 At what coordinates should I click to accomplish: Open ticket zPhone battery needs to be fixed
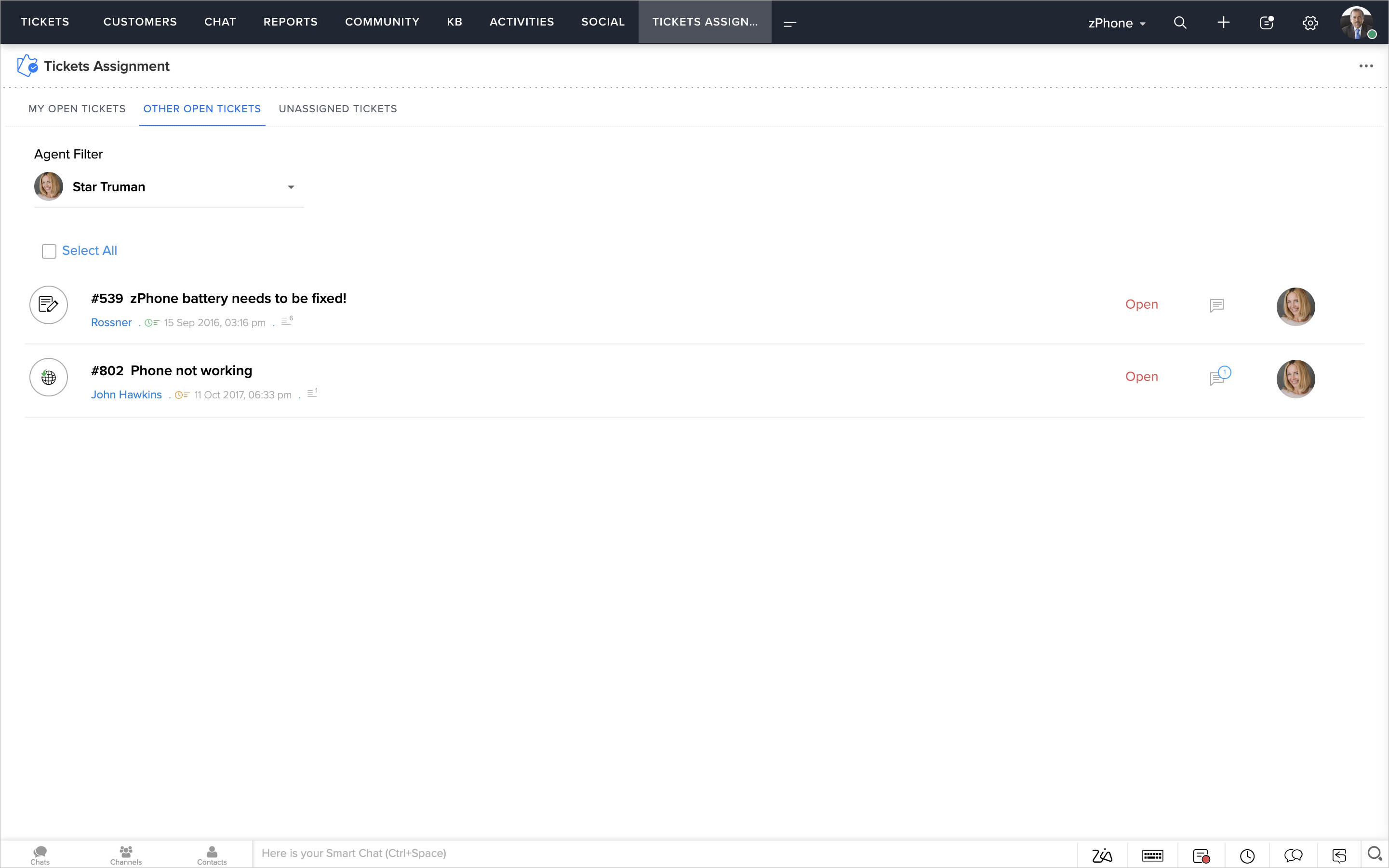coord(238,299)
